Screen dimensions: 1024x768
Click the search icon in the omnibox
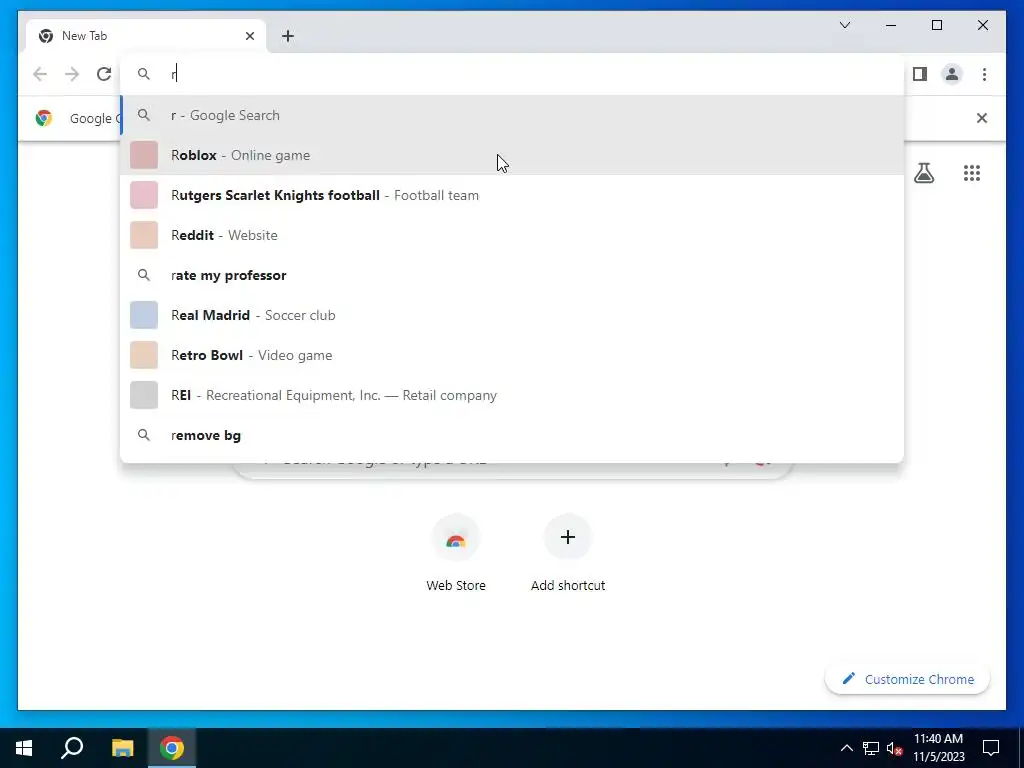coord(144,74)
